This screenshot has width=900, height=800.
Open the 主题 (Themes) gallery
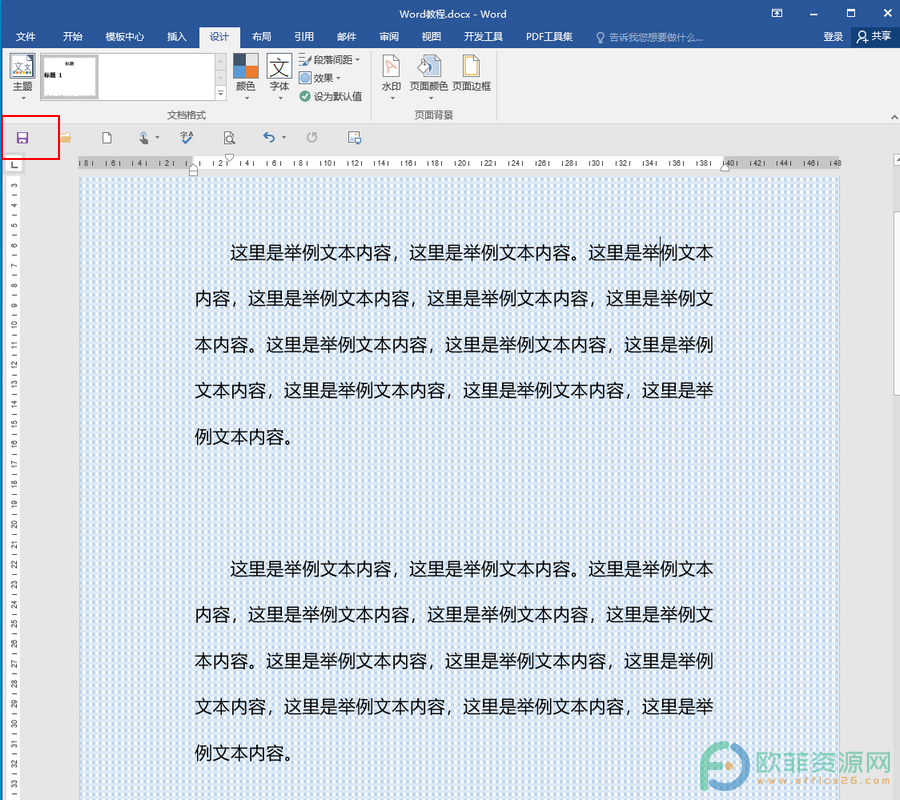click(x=22, y=77)
